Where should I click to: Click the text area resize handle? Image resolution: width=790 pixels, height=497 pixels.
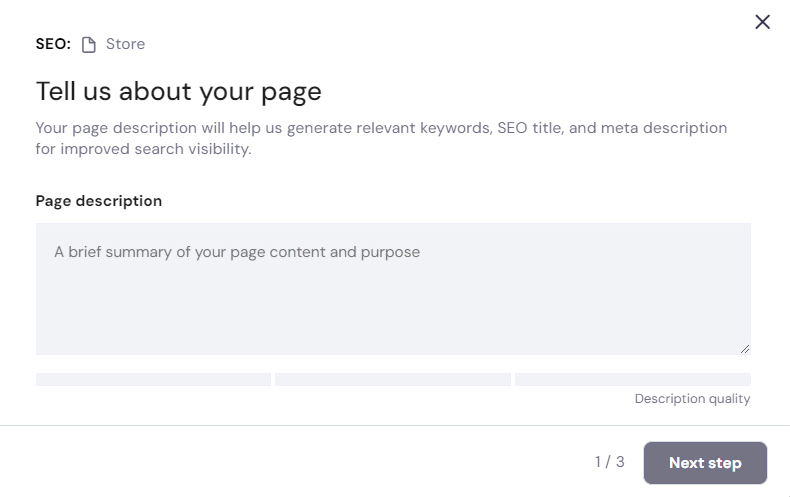point(744,348)
